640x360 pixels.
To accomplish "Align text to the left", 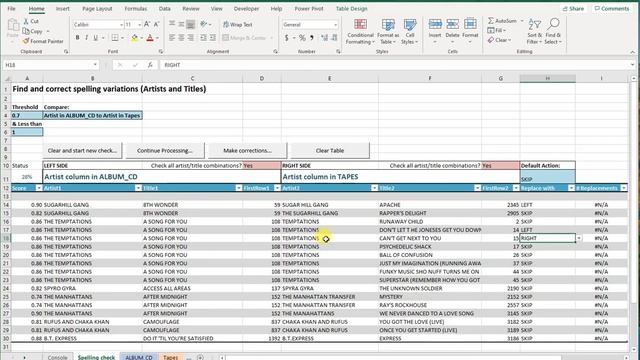I will click(172, 38).
